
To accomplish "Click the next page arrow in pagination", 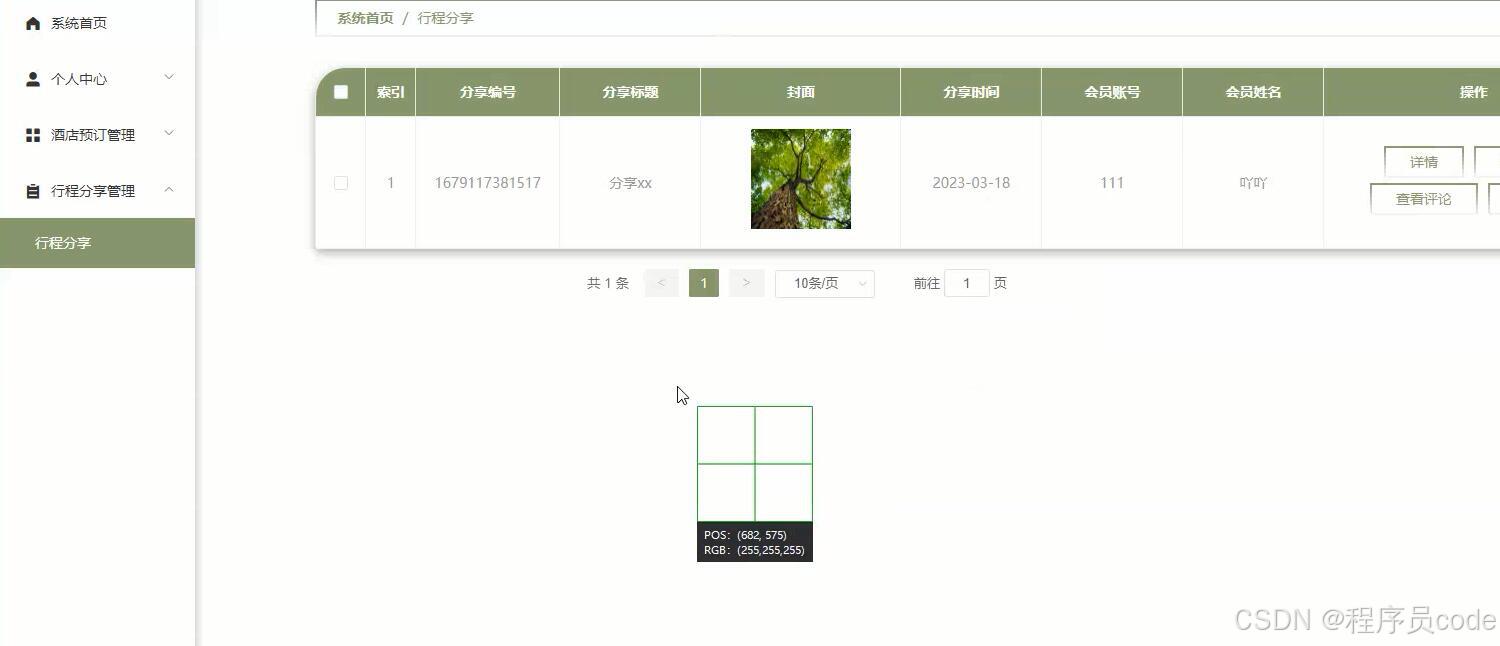I will coord(746,283).
